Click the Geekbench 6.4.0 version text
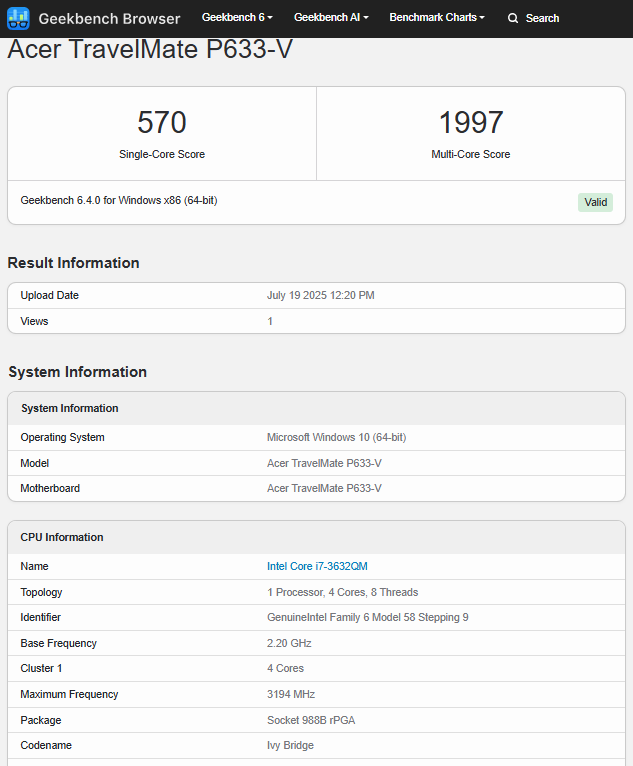The image size is (633, 766). tap(119, 200)
